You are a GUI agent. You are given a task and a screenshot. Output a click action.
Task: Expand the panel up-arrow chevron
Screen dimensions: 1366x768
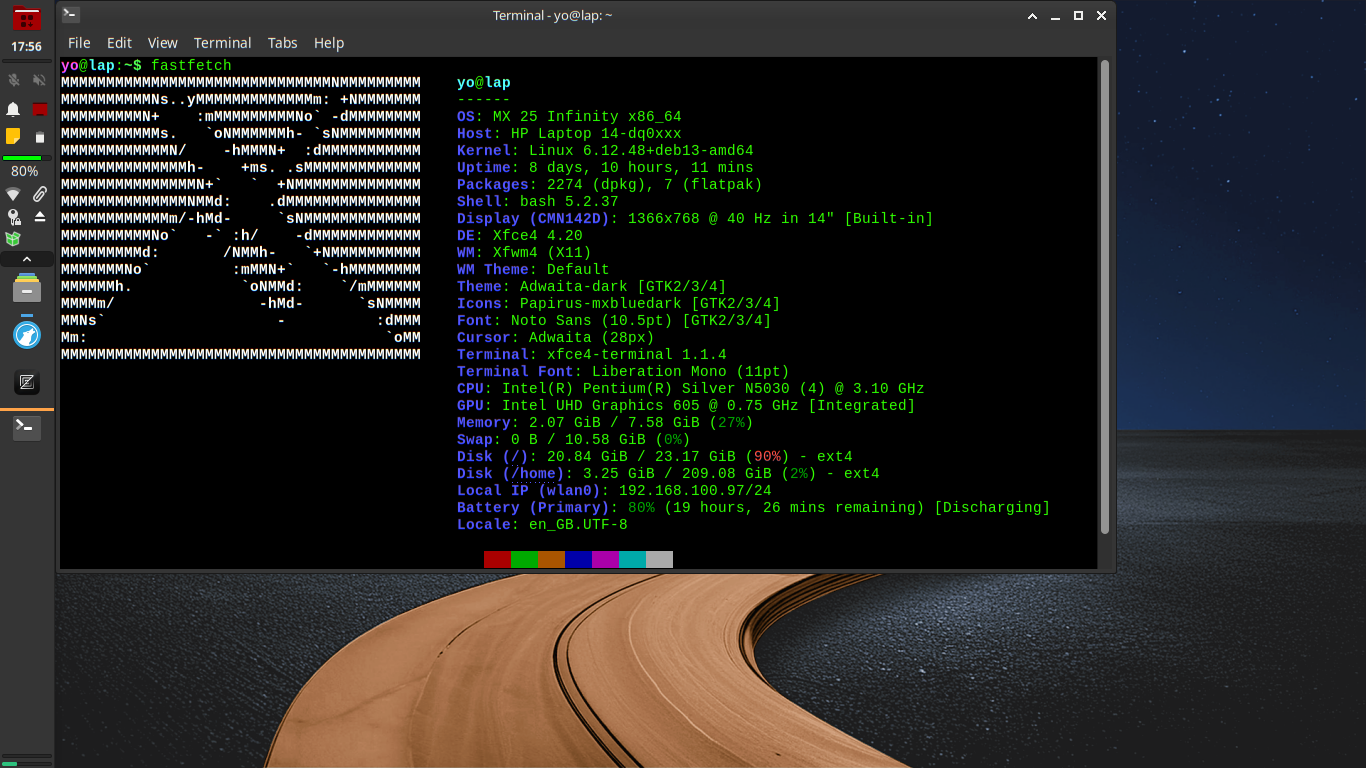point(27,259)
